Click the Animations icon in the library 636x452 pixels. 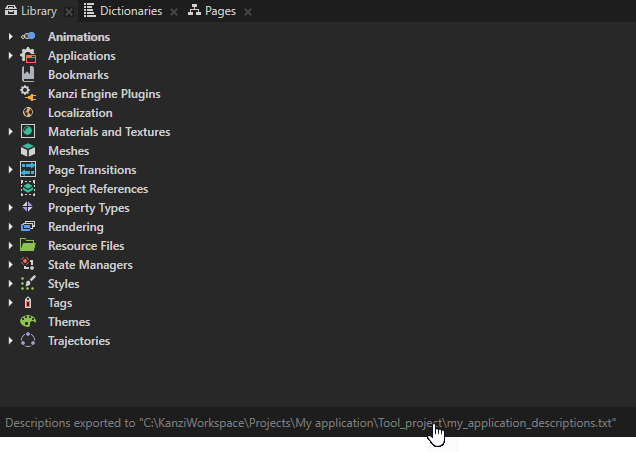[28, 37]
